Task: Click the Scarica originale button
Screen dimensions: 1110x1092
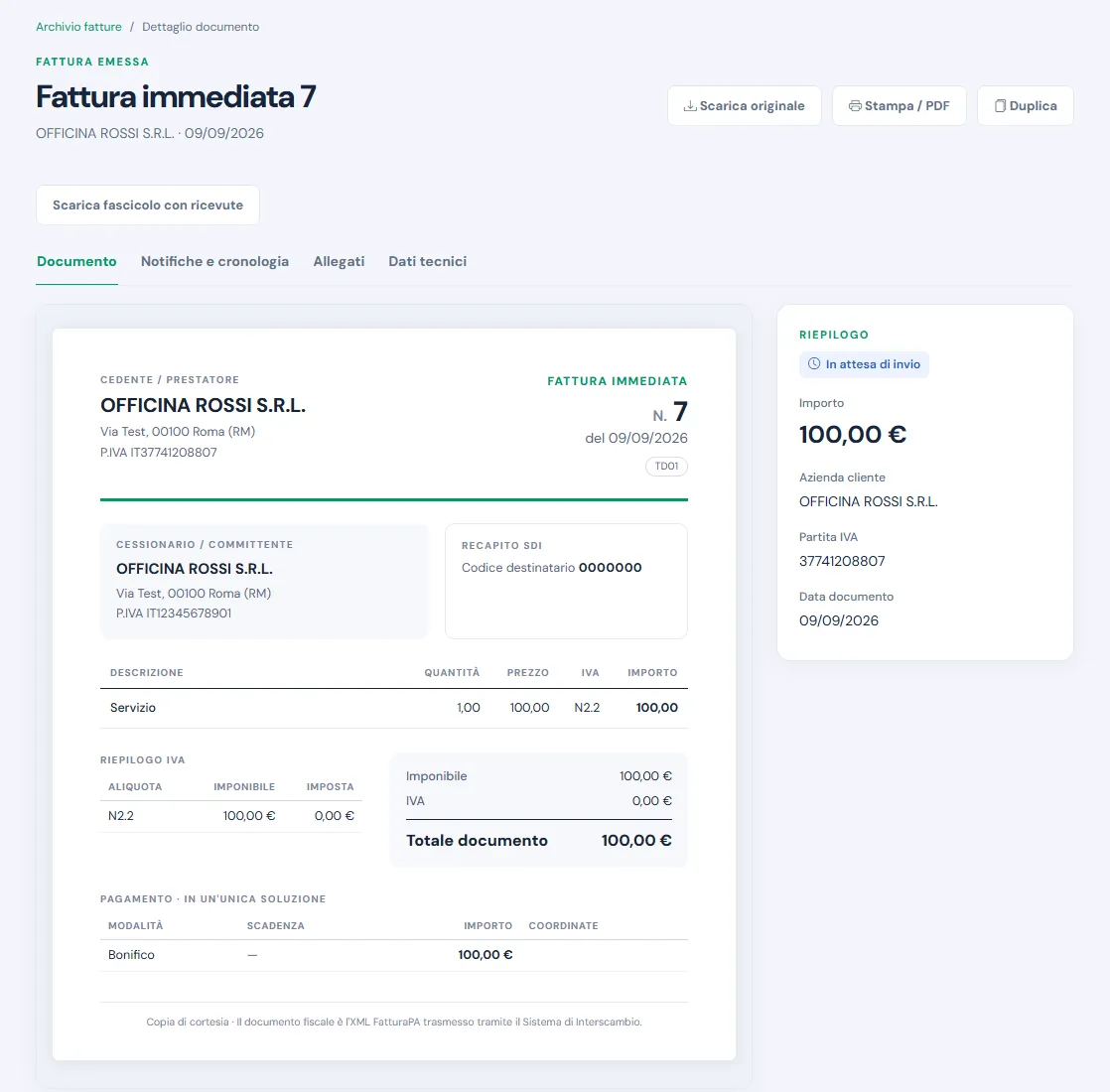Action: tap(745, 106)
